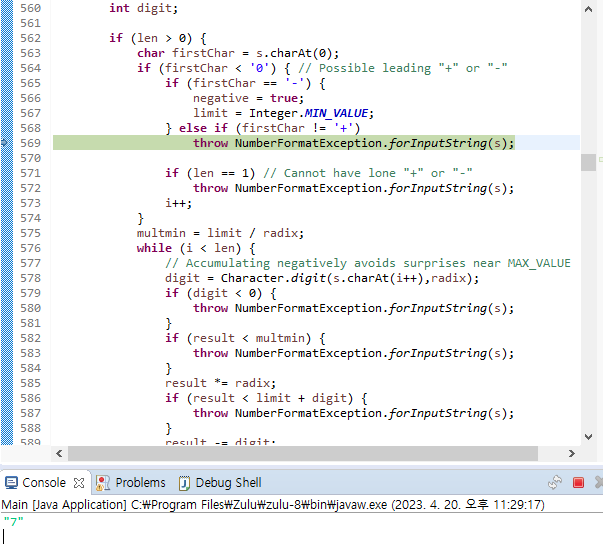Click the debug instruction pointer arrow at line 569
The height and width of the screenshot is (560, 603).
(4, 143)
